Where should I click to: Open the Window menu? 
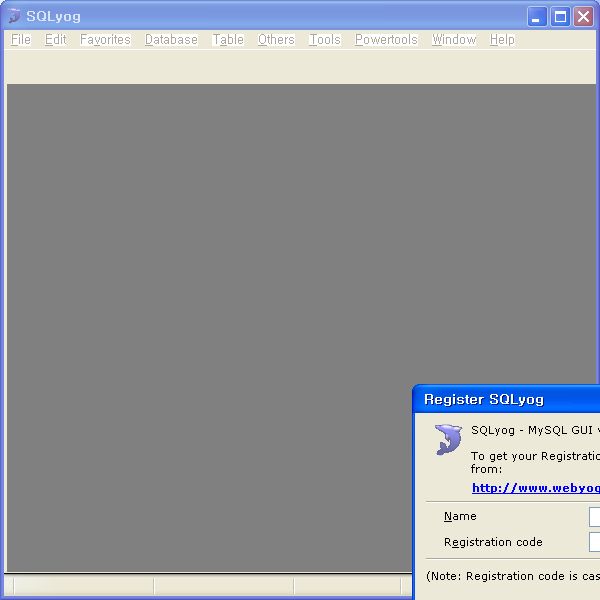click(454, 40)
